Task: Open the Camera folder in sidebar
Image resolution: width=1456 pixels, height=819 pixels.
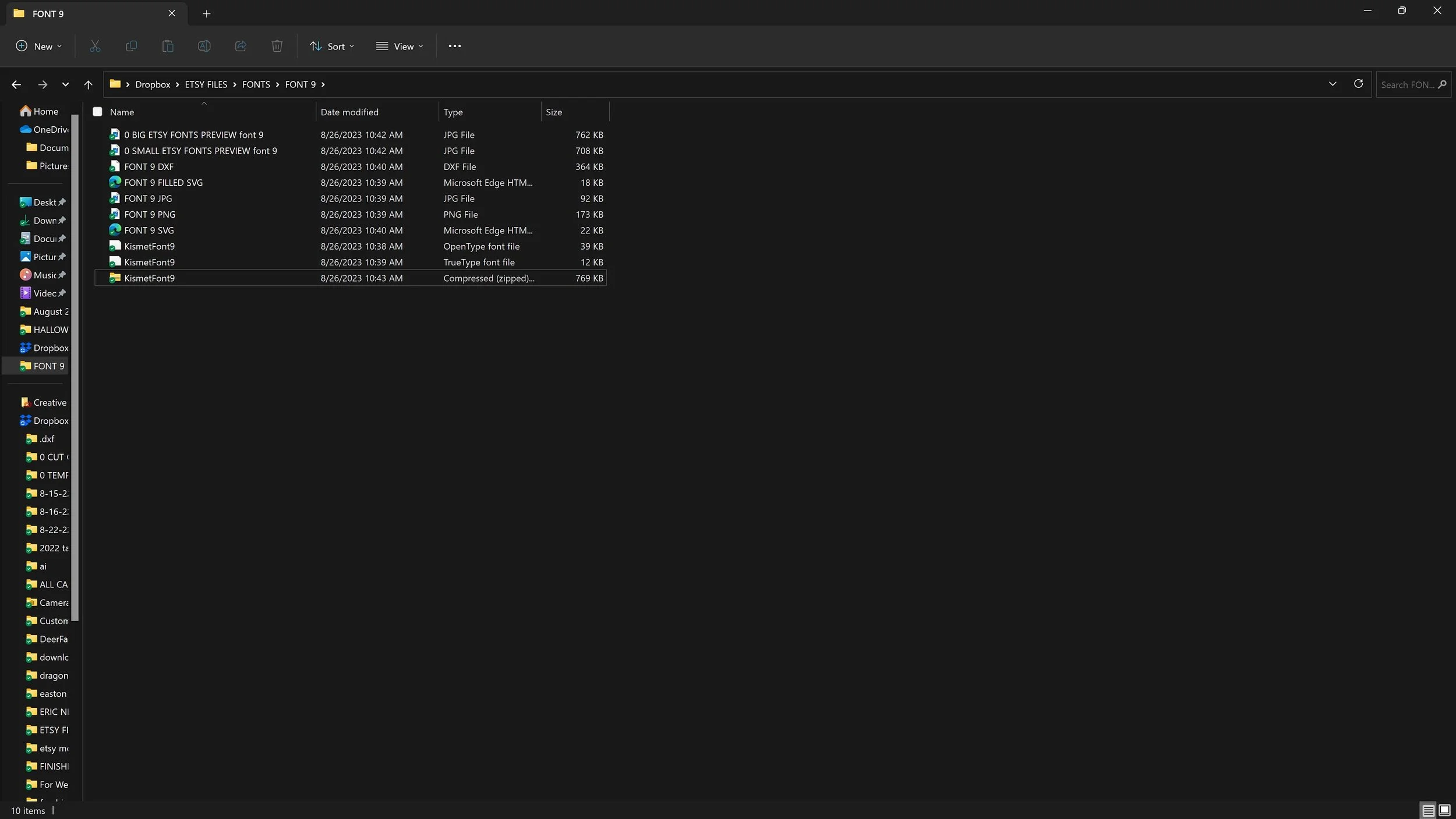Action: click(47, 602)
